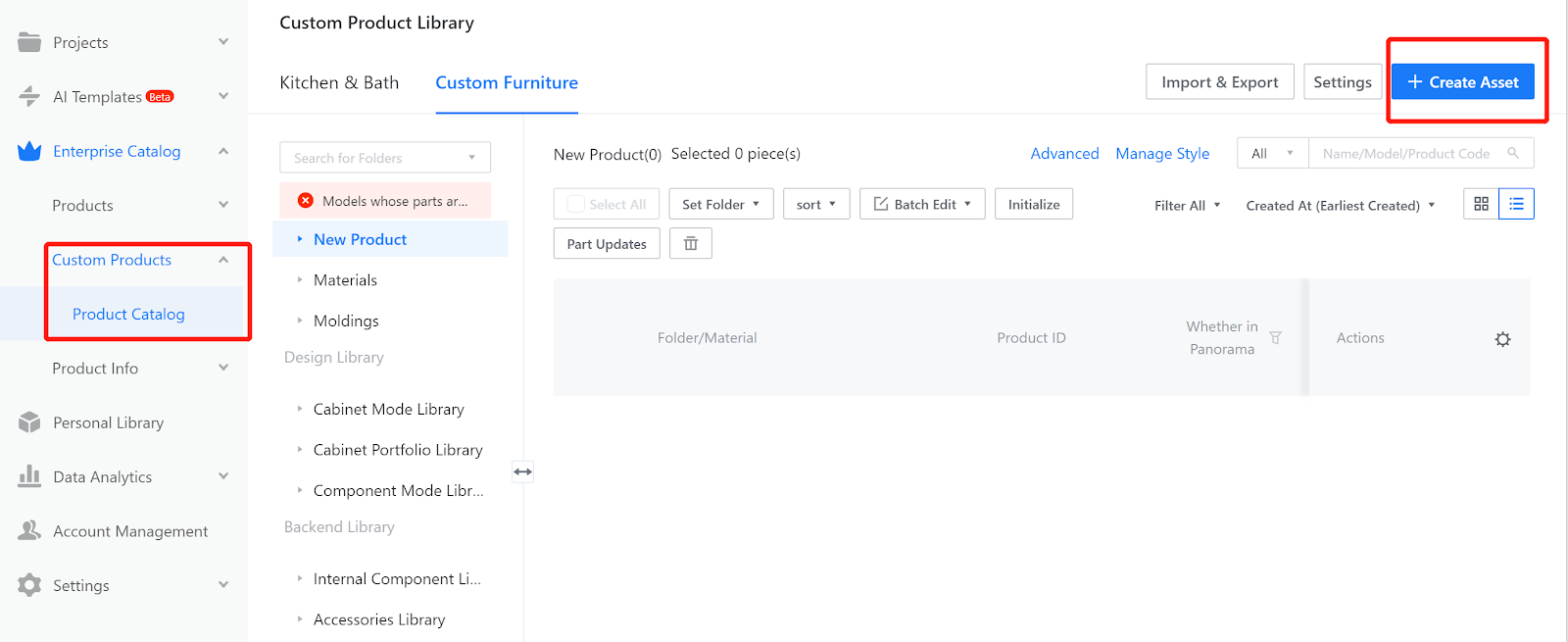Screen dimensions: 1568x642
Task: Collapse the Enterprise Catalog sidebar section
Action: point(223,151)
